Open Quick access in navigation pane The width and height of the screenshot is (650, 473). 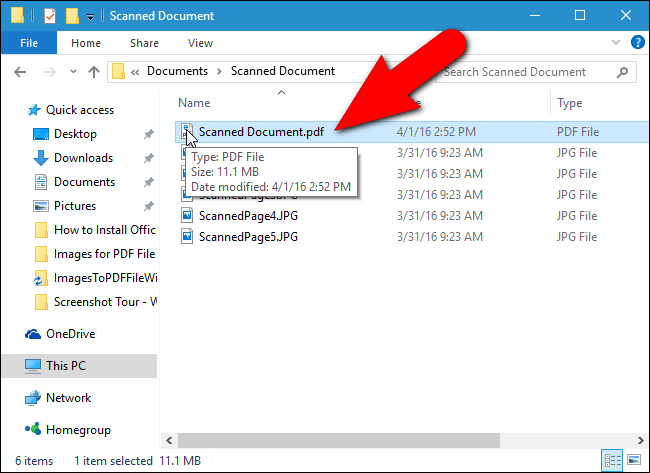80,110
